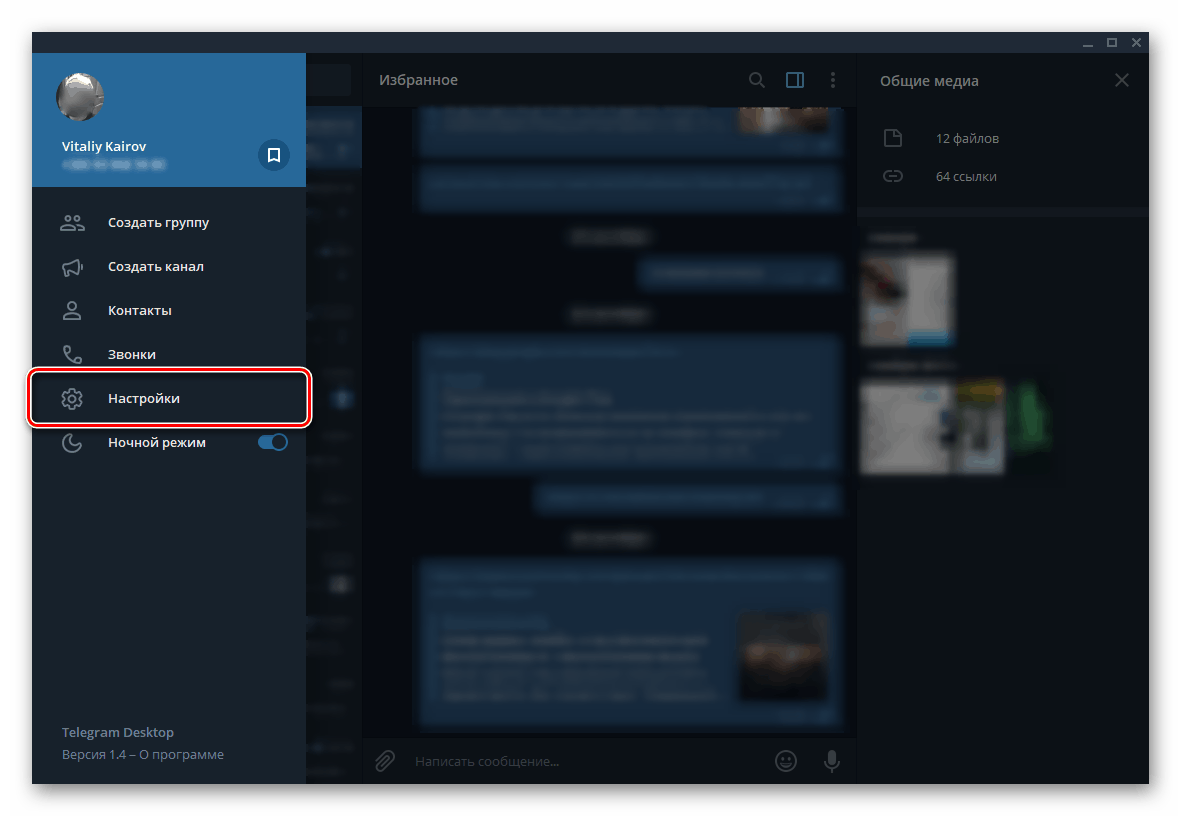Open the 64 shared links list
Screen dimensions: 1181x816
tap(966, 177)
